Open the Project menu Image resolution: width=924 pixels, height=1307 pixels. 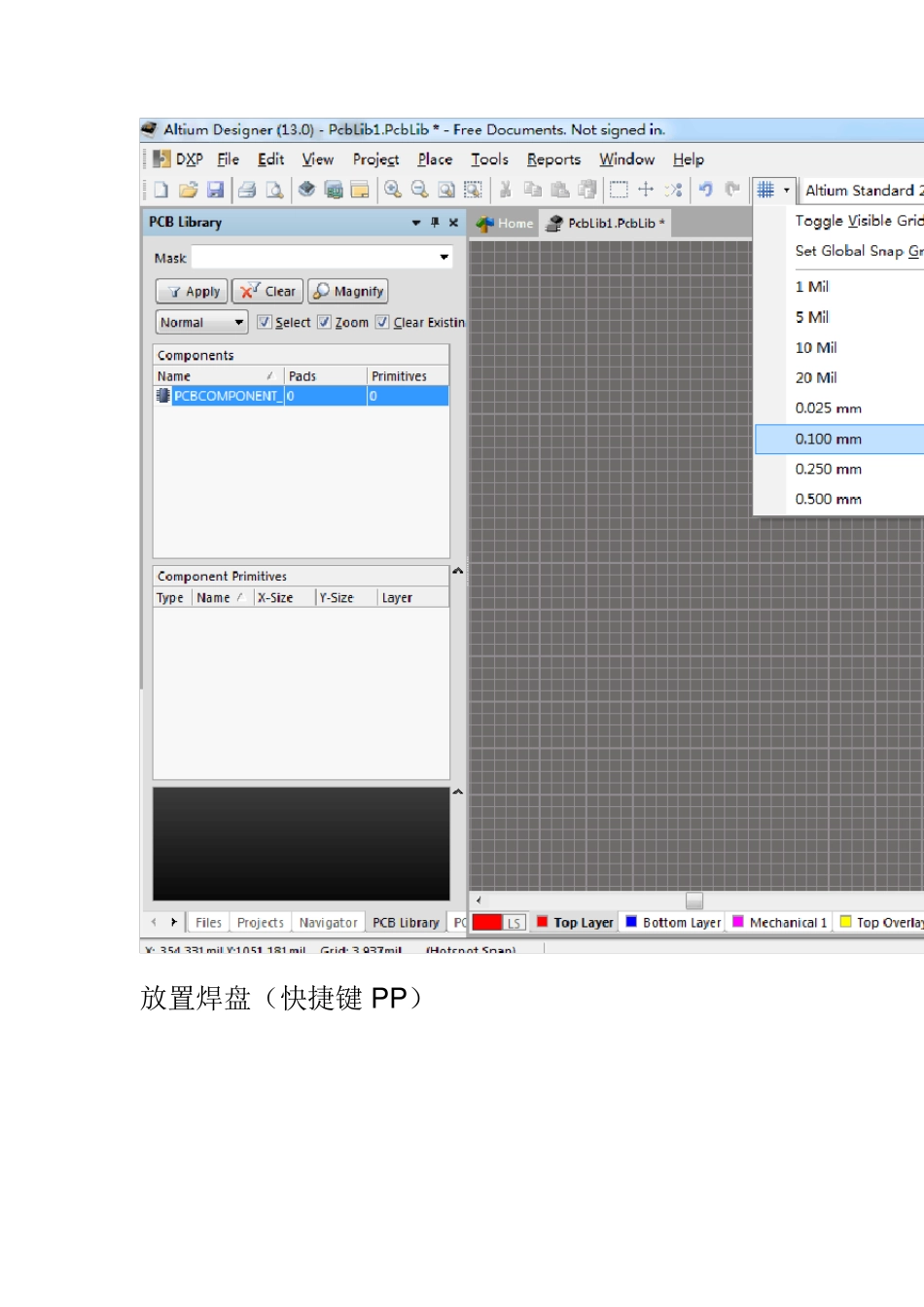[x=375, y=159]
